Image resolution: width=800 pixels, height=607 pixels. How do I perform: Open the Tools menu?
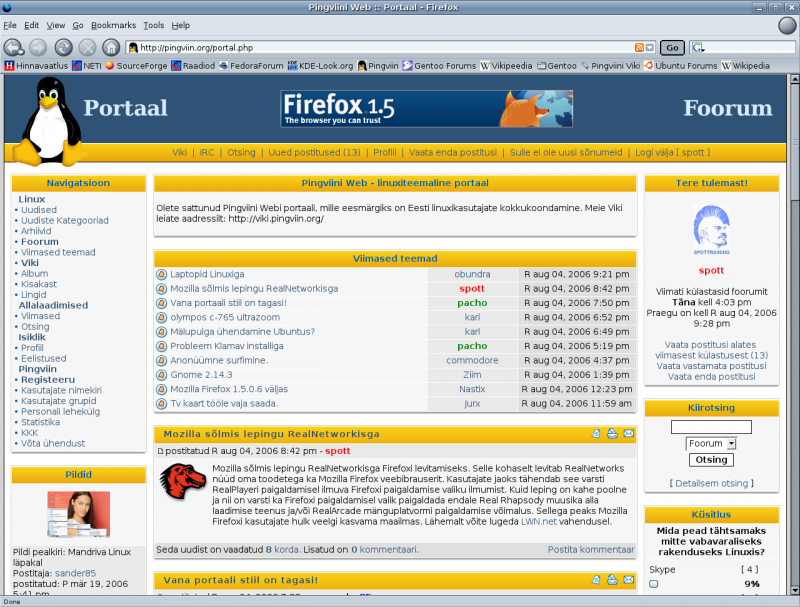tap(154, 25)
